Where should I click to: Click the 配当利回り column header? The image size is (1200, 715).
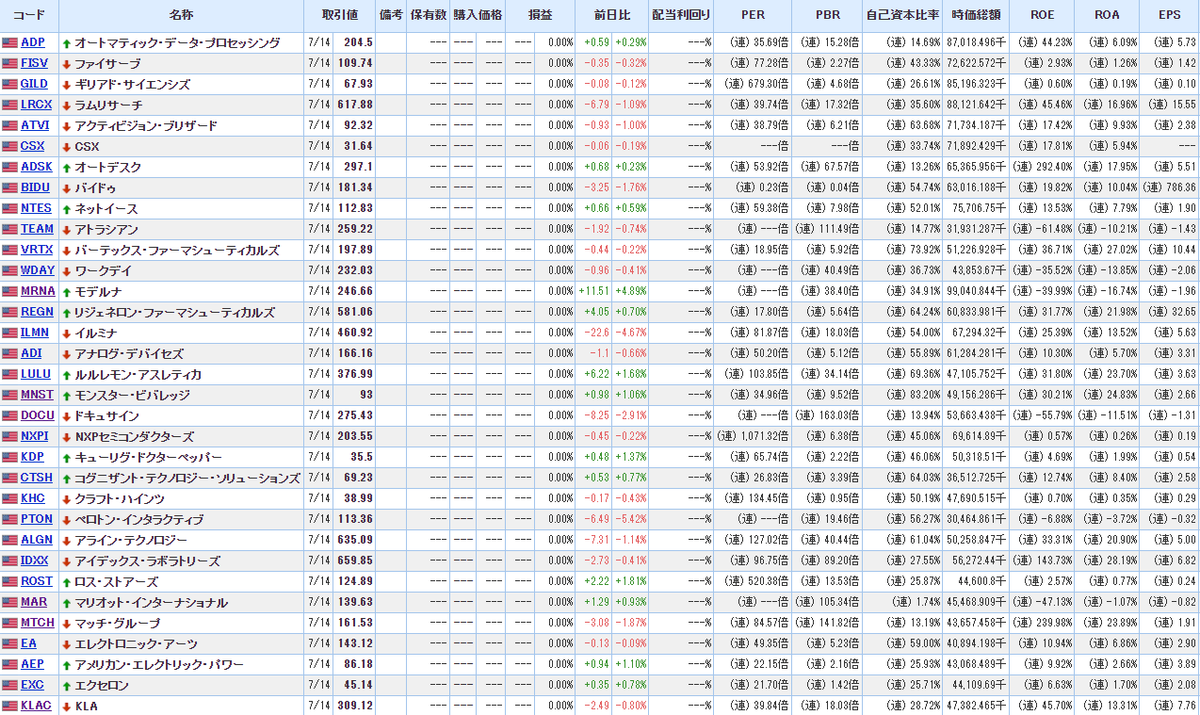pos(681,16)
